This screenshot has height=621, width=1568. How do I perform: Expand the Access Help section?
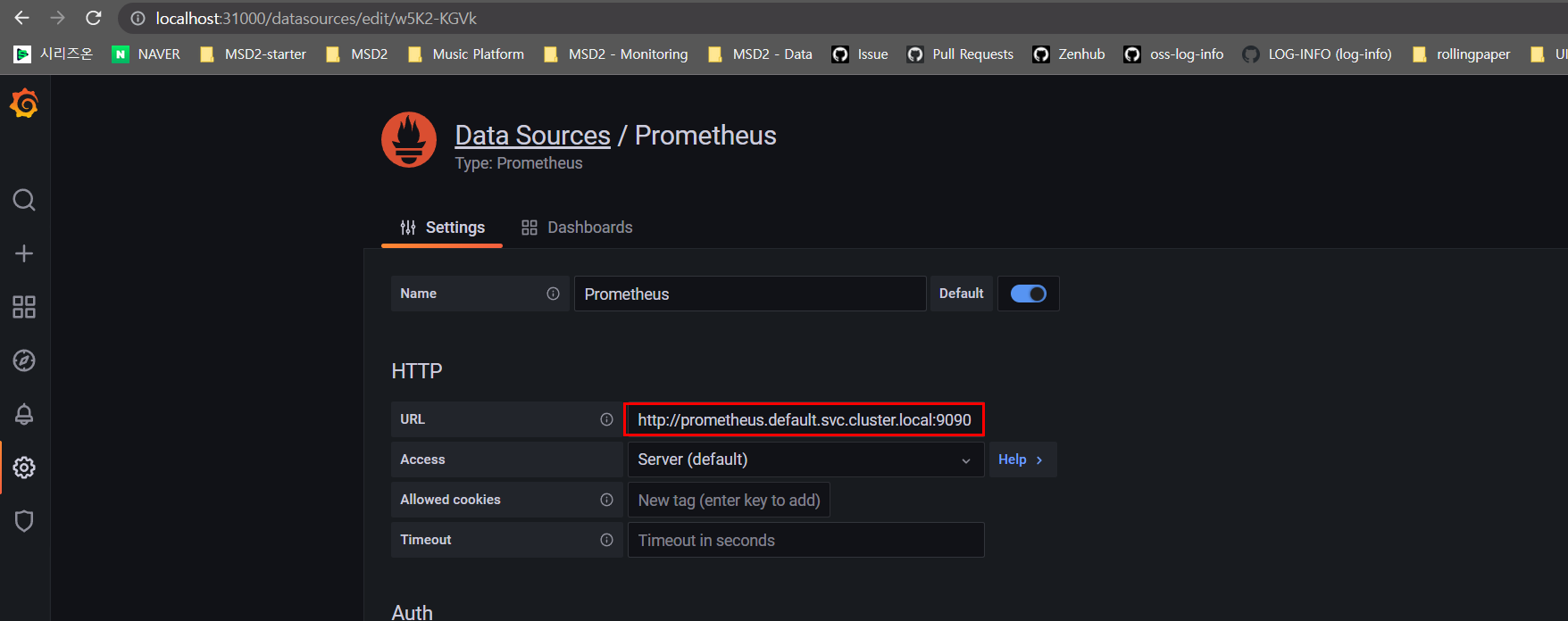point(1022,460)
